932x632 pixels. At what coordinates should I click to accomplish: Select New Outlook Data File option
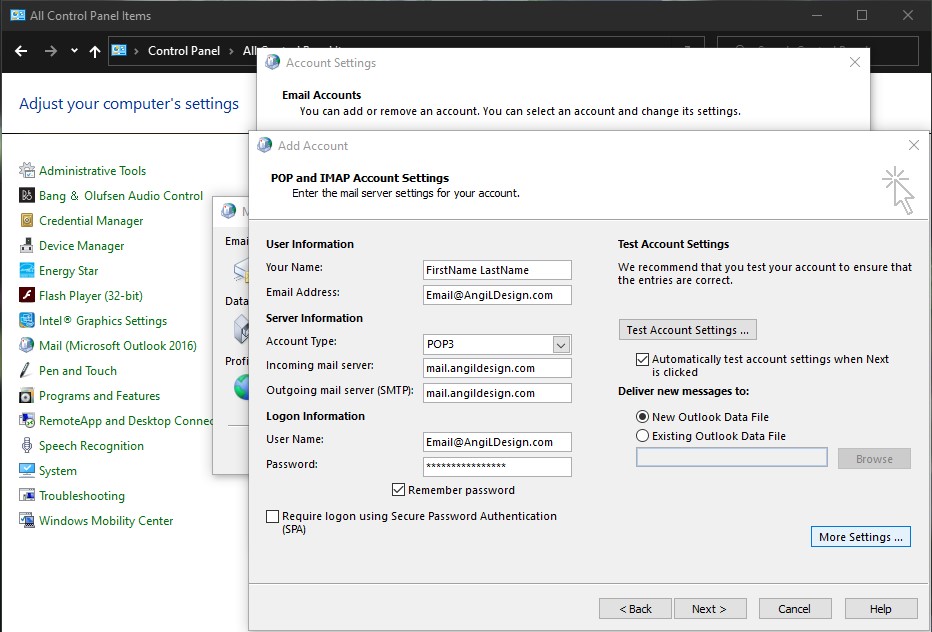[x=642, y=417]
